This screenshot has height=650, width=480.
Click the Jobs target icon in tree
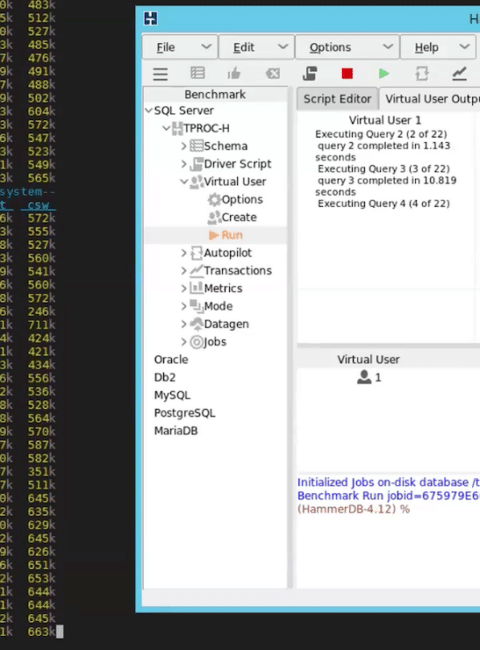pyautogui.click(x=196, y=342)
